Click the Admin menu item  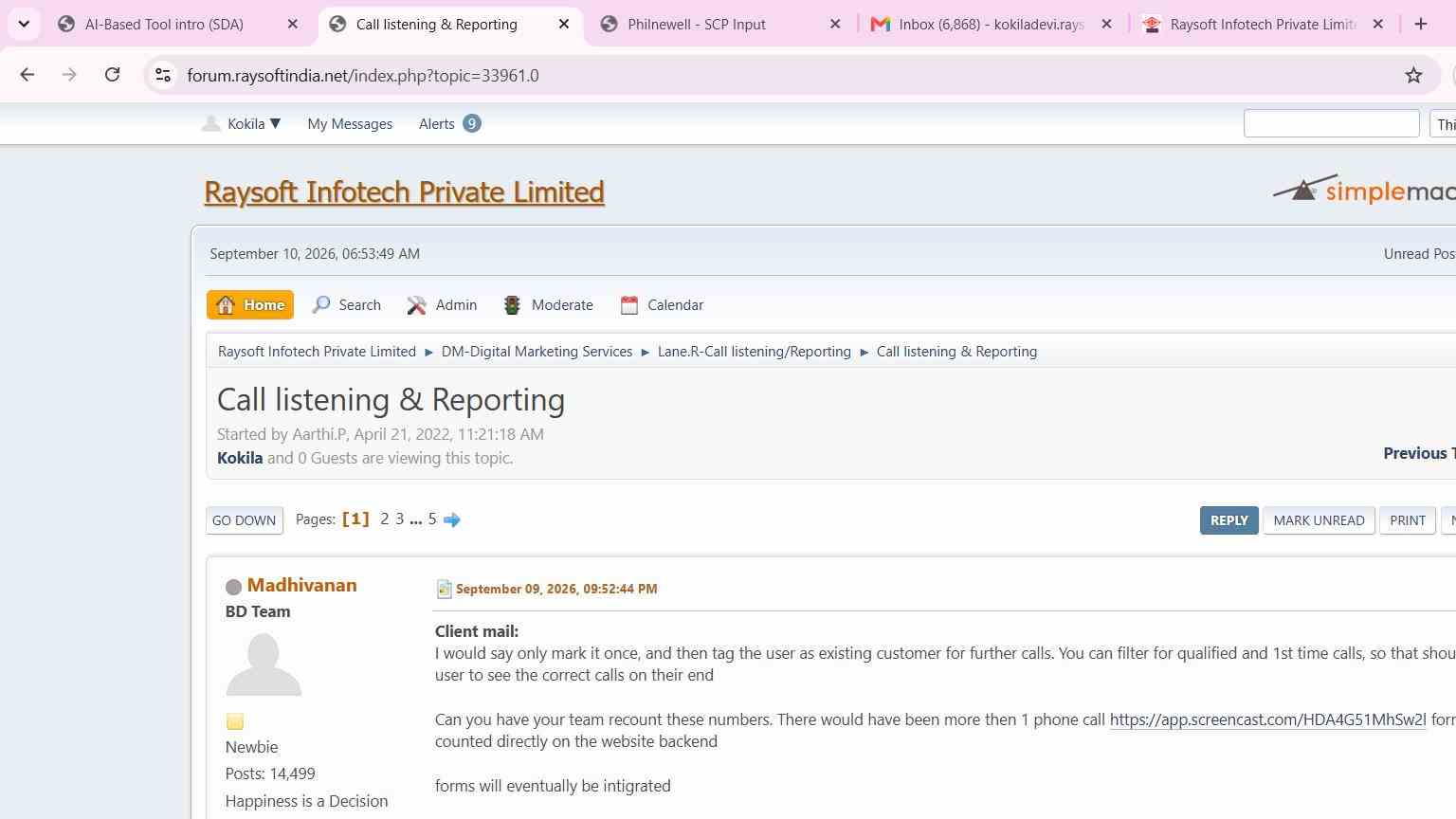(x=443, y=304)
